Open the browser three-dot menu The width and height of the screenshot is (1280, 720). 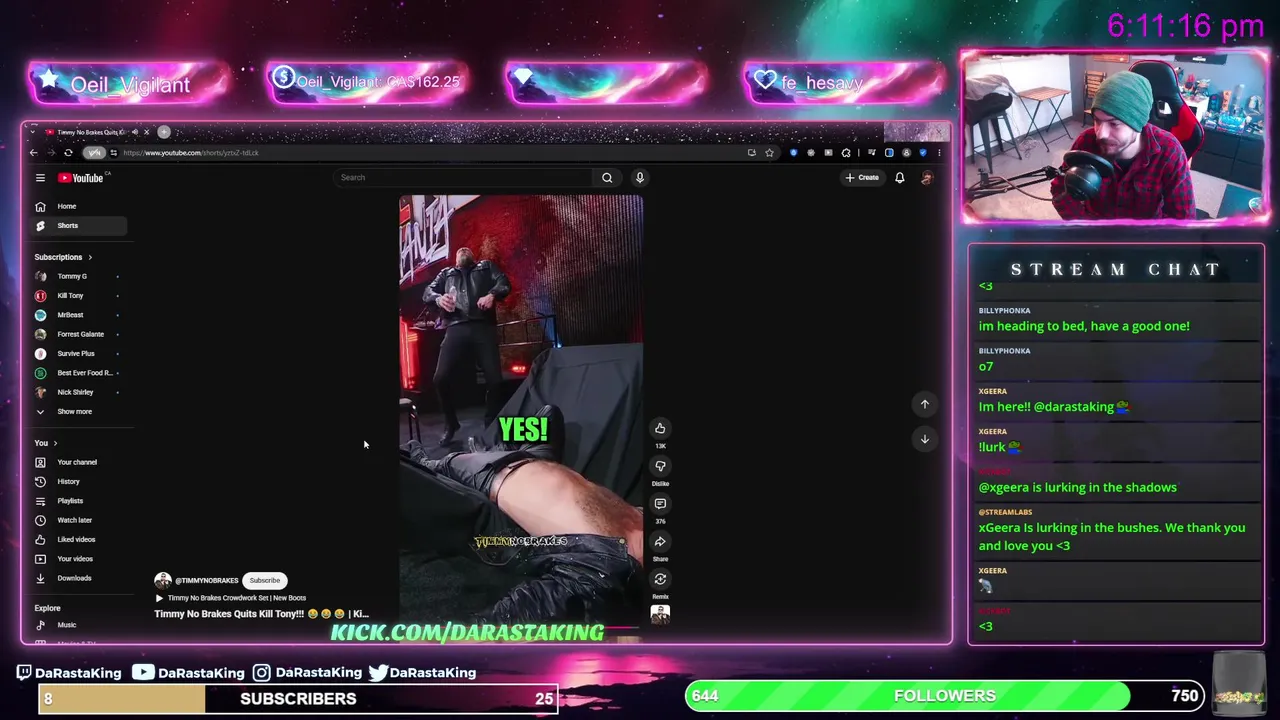(x=938, y=153)
